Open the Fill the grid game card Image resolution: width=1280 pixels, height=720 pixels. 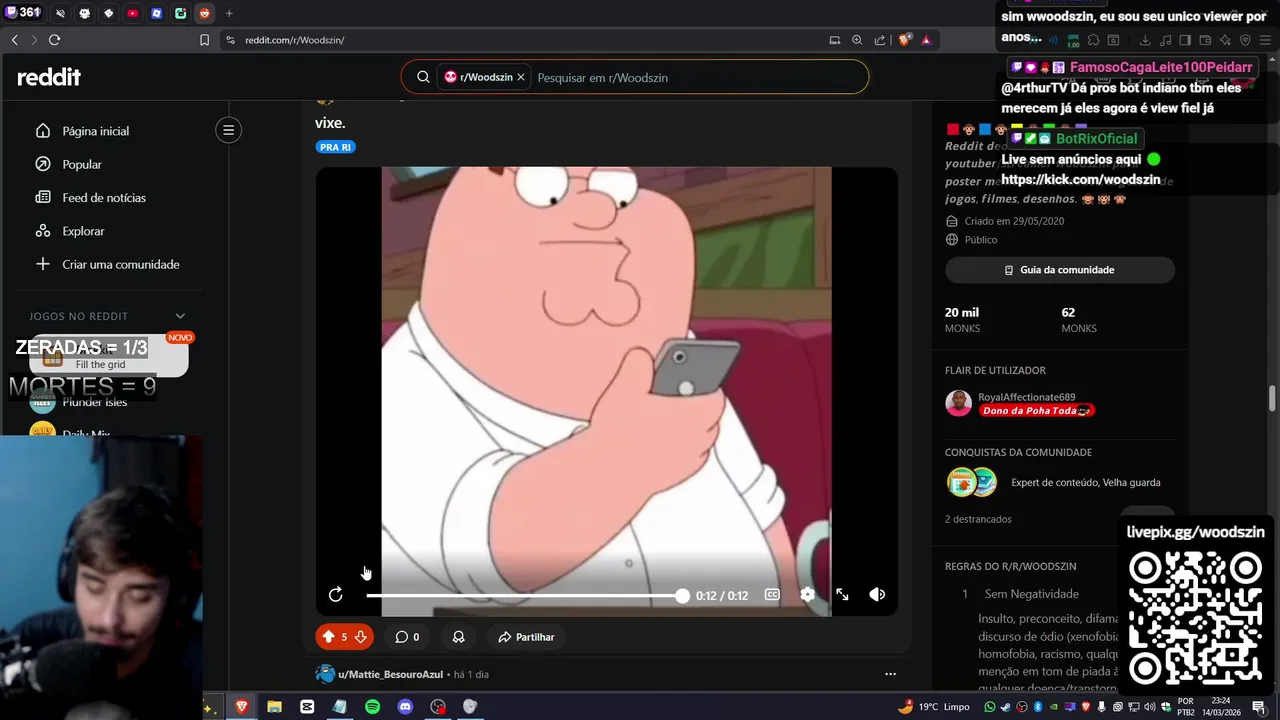point(109,356)
